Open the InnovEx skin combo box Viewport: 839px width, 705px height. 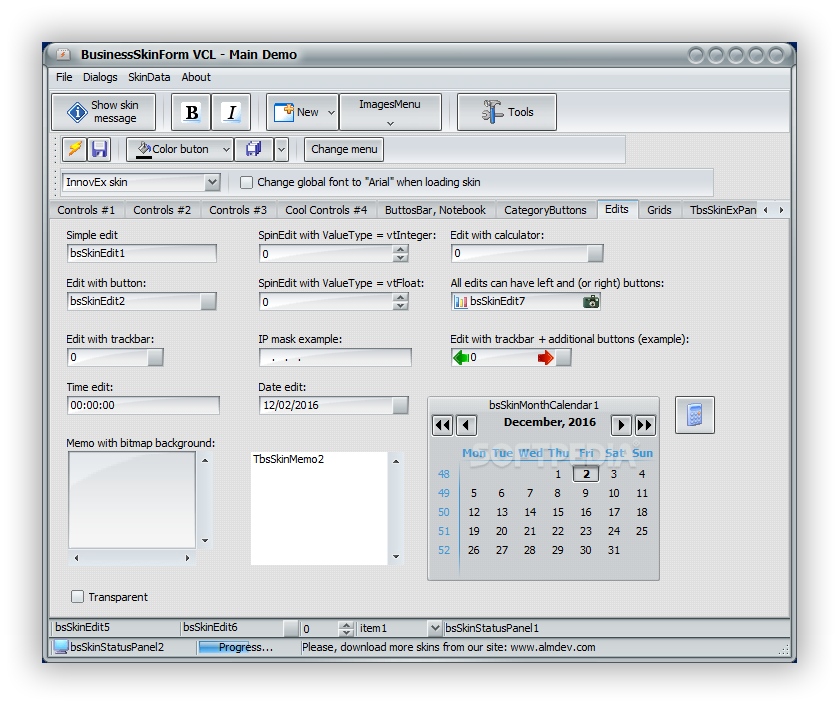pyautogui.click(x=212, y=182)
